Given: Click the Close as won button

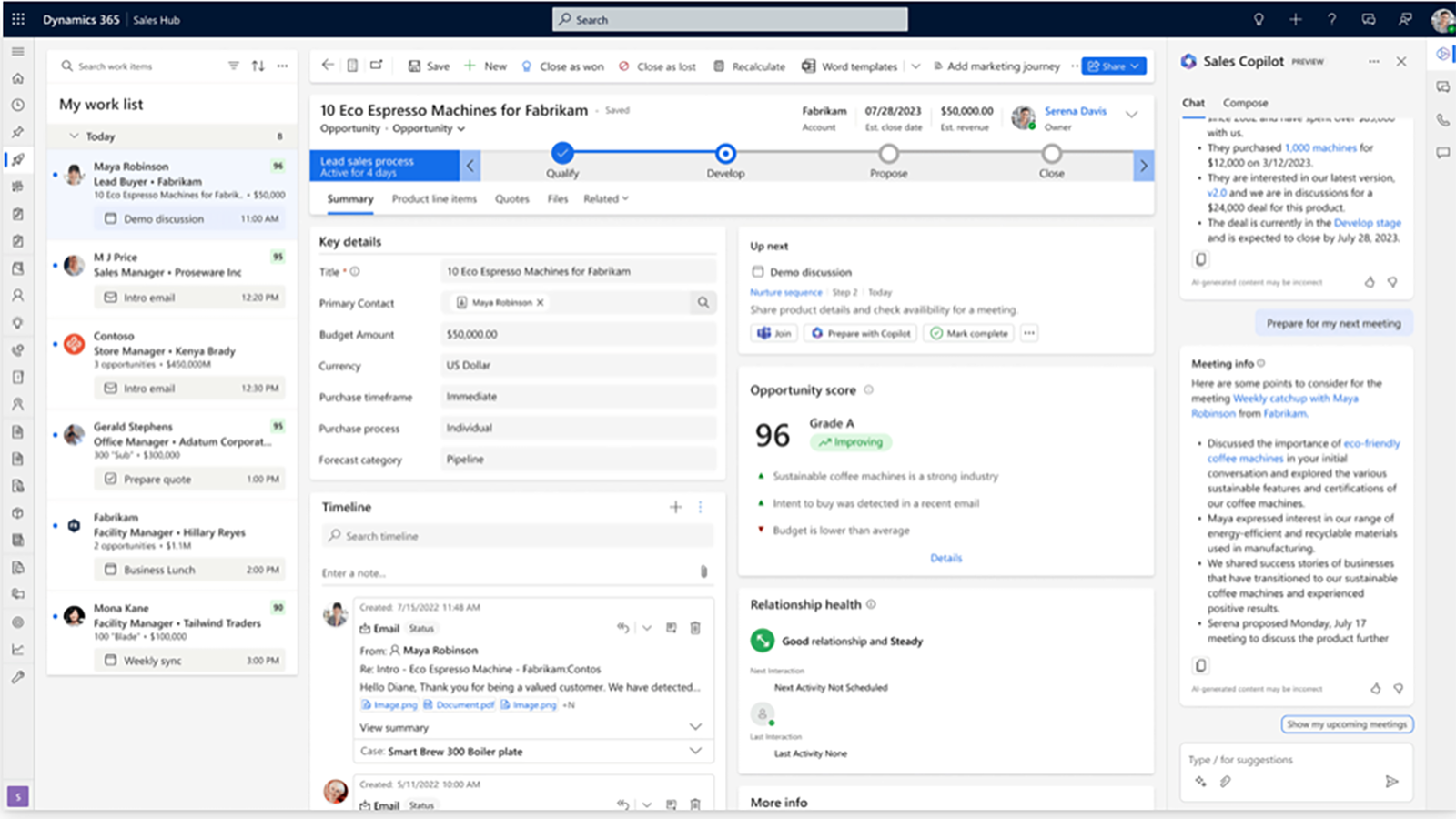Looking at the screenshot, I should [562, 66].
